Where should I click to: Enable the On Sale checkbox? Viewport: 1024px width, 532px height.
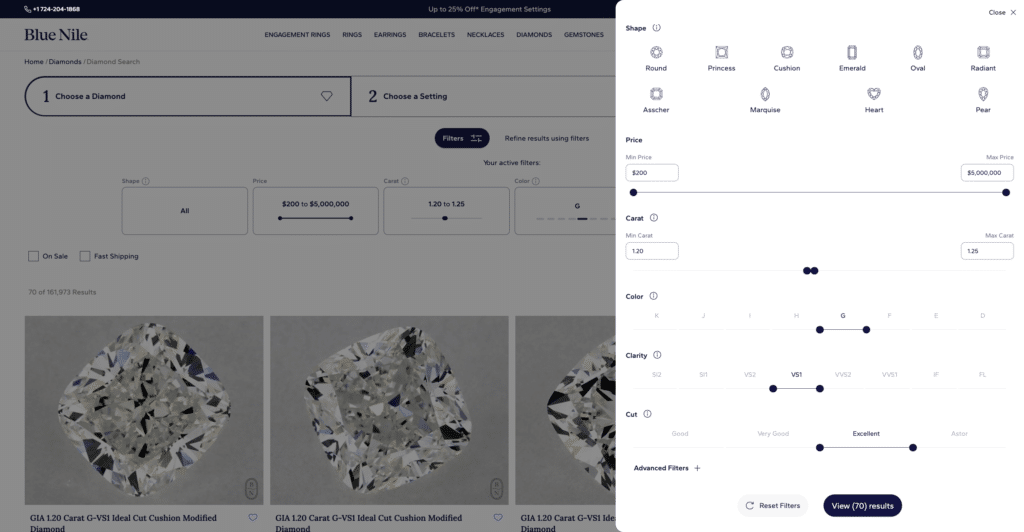click(34, 256)
